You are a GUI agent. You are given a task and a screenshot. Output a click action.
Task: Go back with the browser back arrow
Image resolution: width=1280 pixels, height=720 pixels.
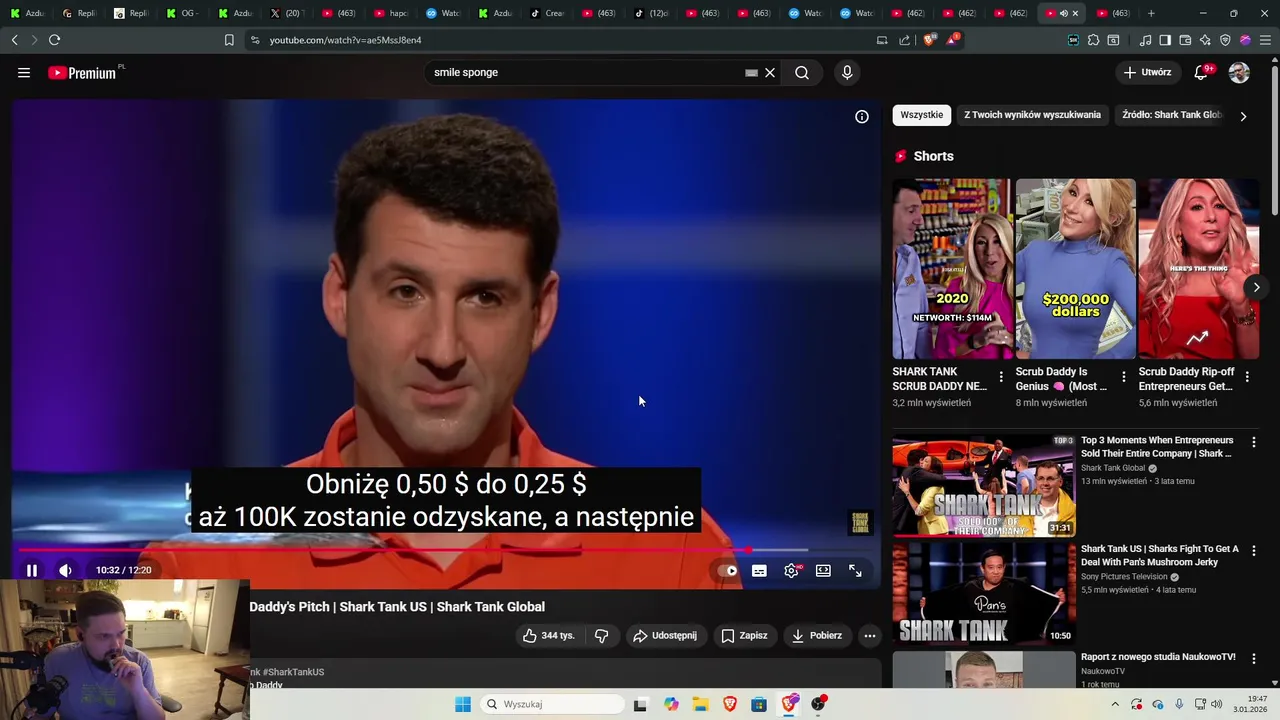[x=14, y=40]
